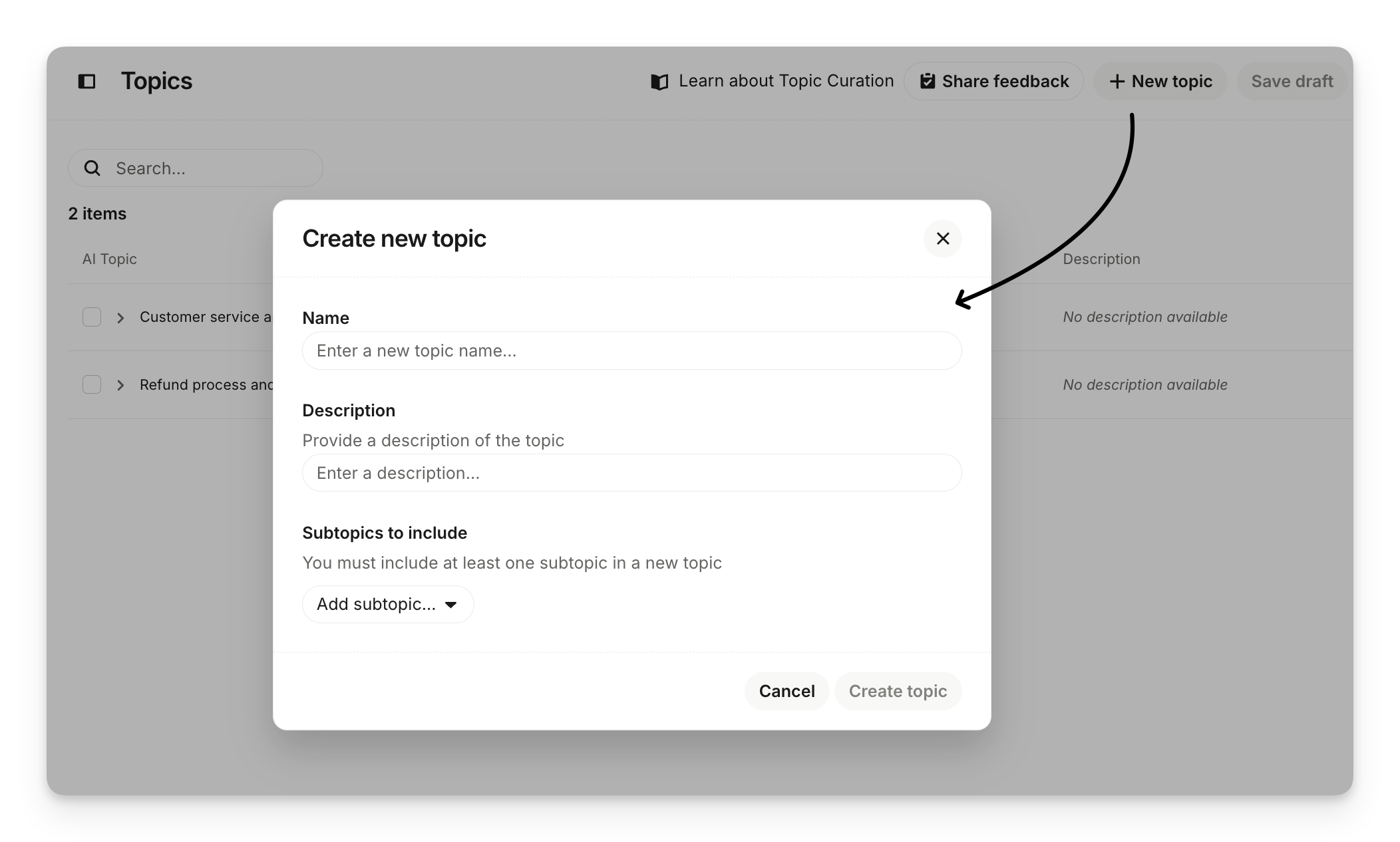
Task: Focus the Enter a description field
Action: tap(631, 473)
